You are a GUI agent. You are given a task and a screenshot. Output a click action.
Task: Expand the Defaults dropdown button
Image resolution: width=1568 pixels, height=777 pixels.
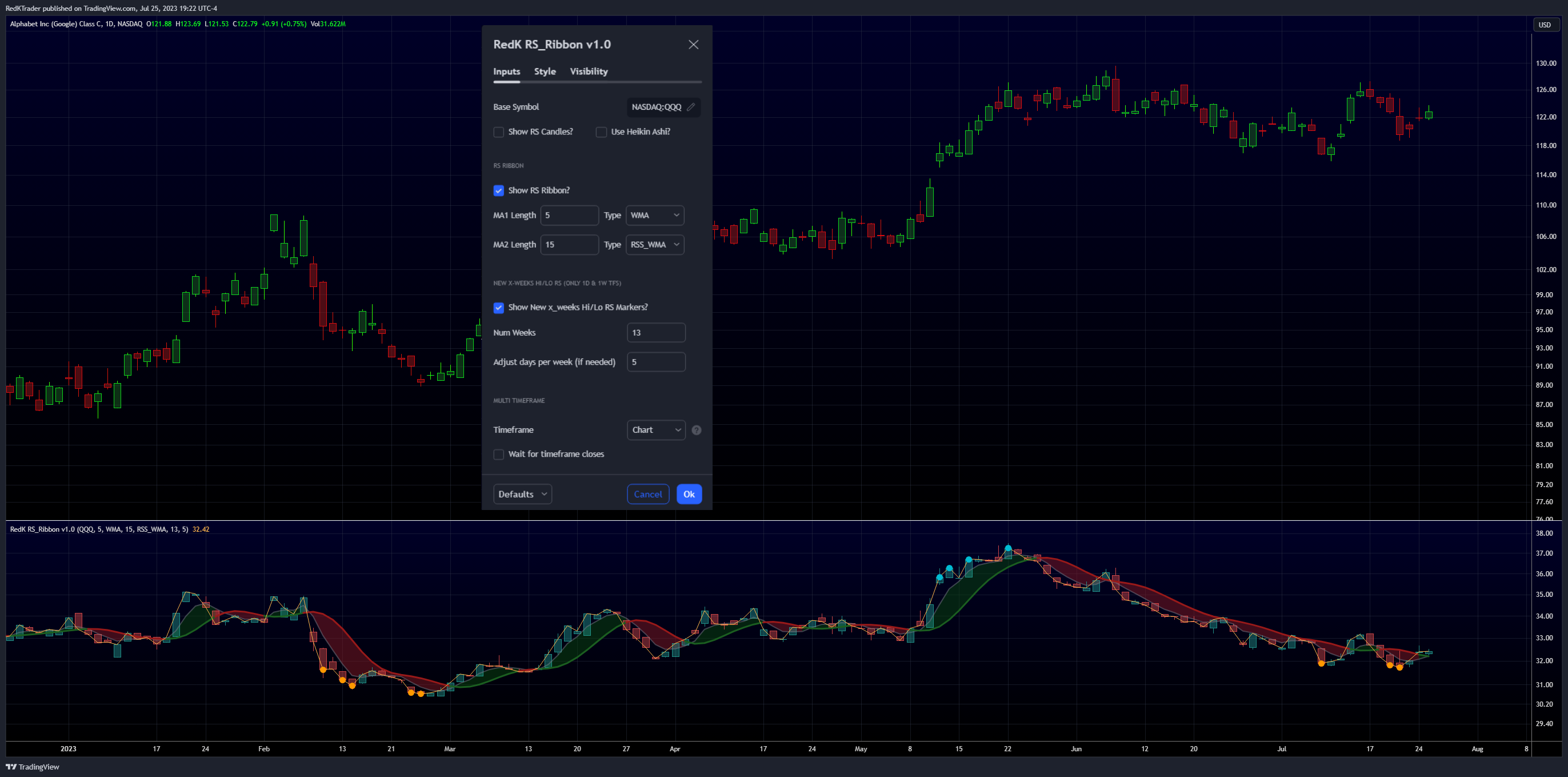coord(522,494)
